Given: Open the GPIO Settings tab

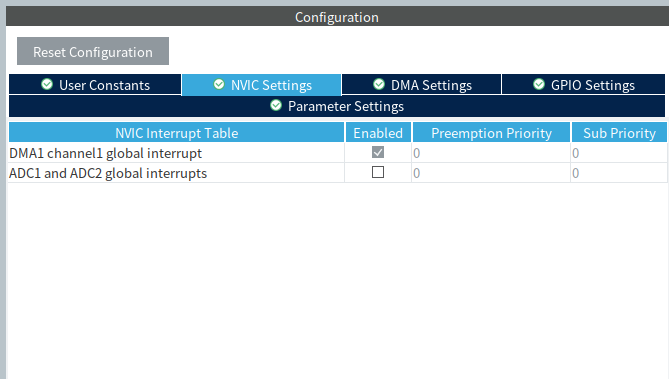Looking at the screenshot, I should point(583,85).
